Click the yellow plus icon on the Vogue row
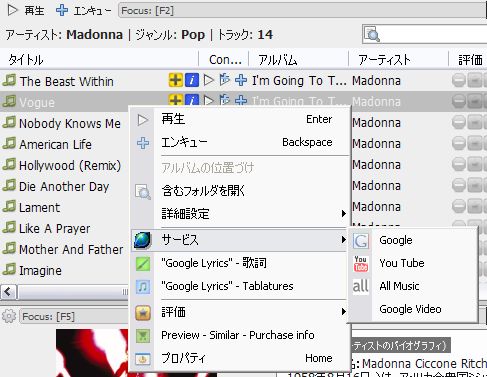 175,100
